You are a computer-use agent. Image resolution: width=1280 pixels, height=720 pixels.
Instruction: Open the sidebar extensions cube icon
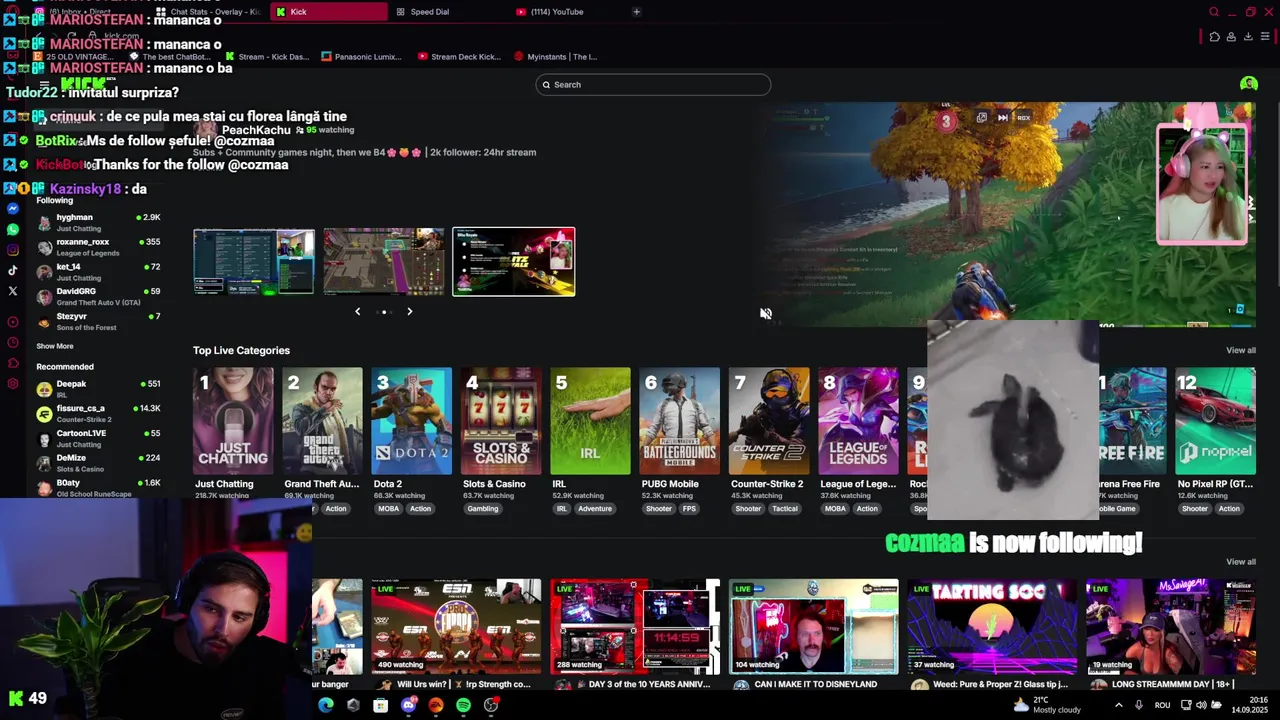point(13,363)
